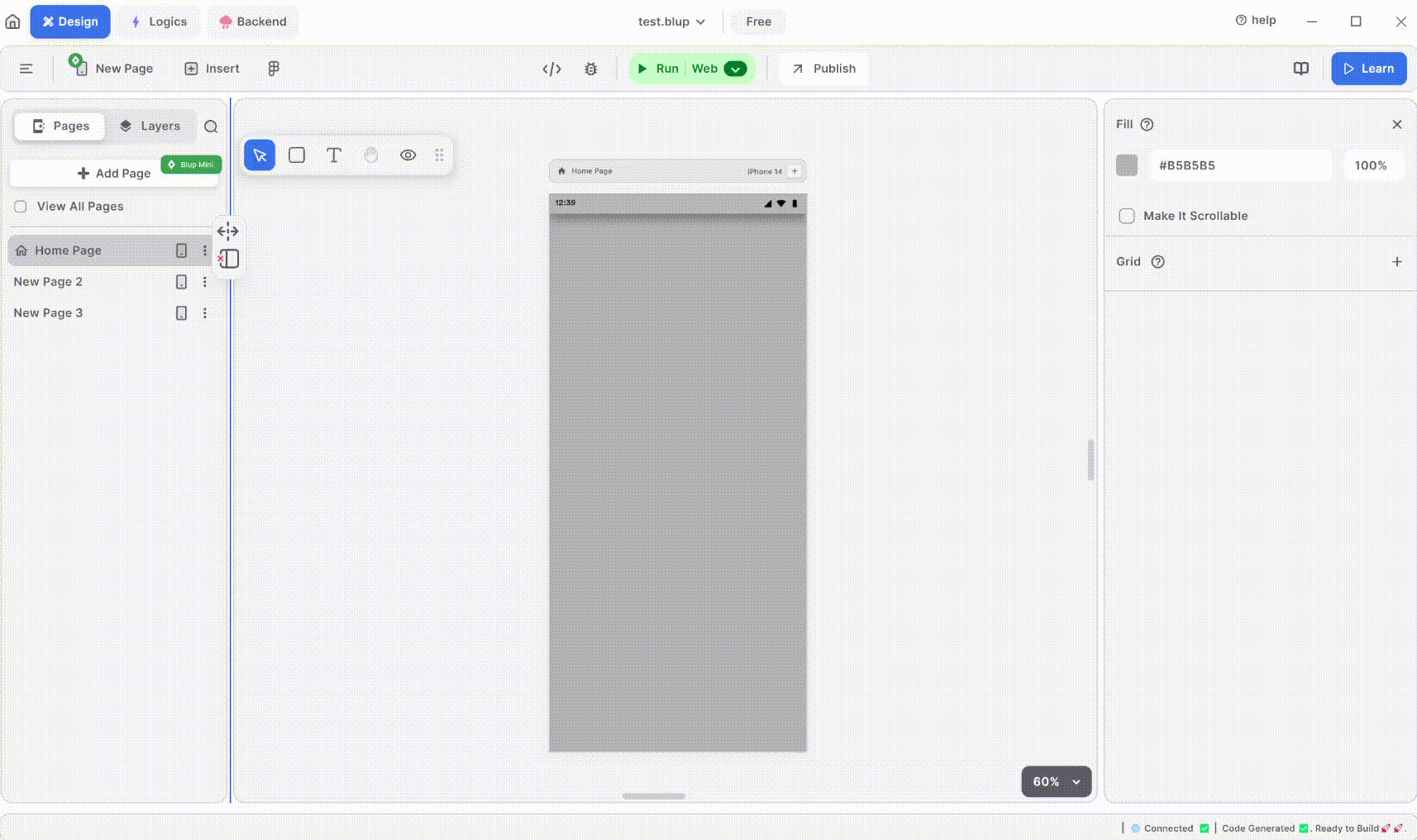Click the Publish button

(823, 69)
